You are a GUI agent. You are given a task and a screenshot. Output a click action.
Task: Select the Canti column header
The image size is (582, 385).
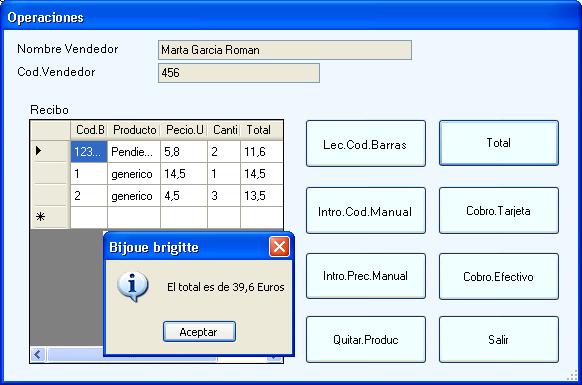224,130
